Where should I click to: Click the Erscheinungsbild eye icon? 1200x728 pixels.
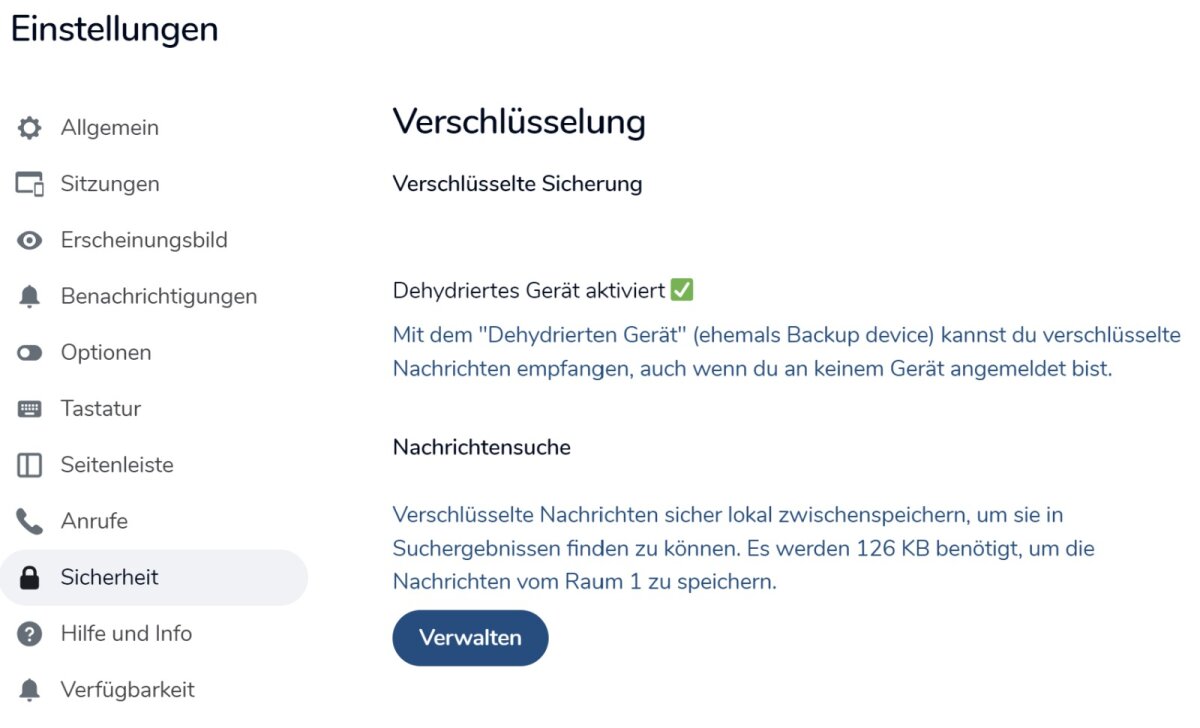tap(30, 241)
